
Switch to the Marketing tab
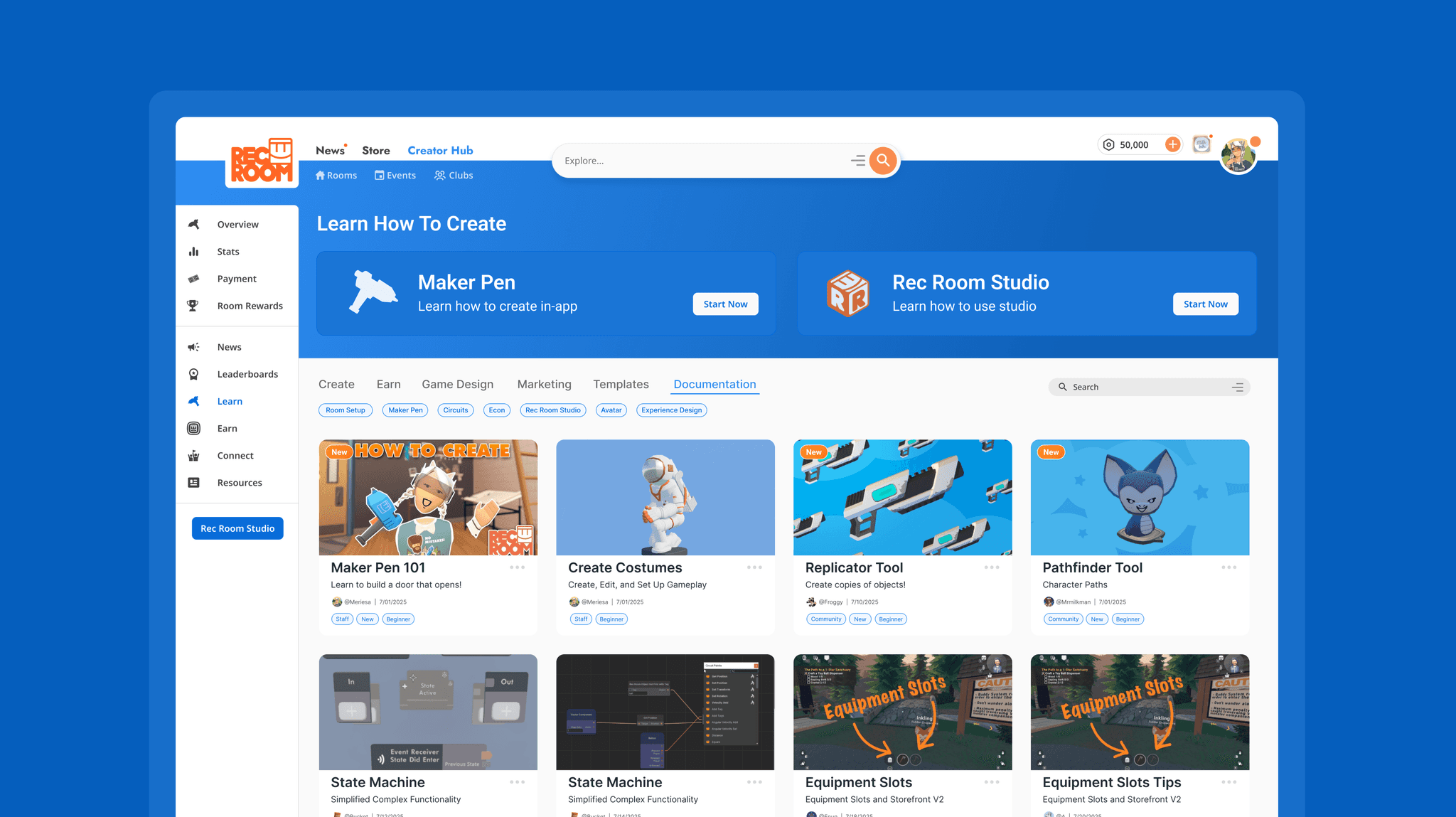click(545, 385)
